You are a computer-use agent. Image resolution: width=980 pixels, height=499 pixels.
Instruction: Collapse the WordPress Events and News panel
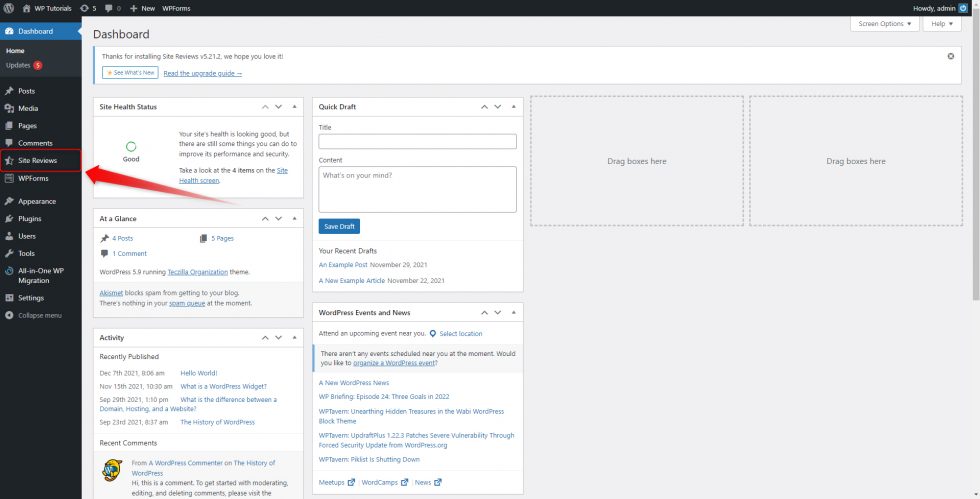[x=514, y=313]
